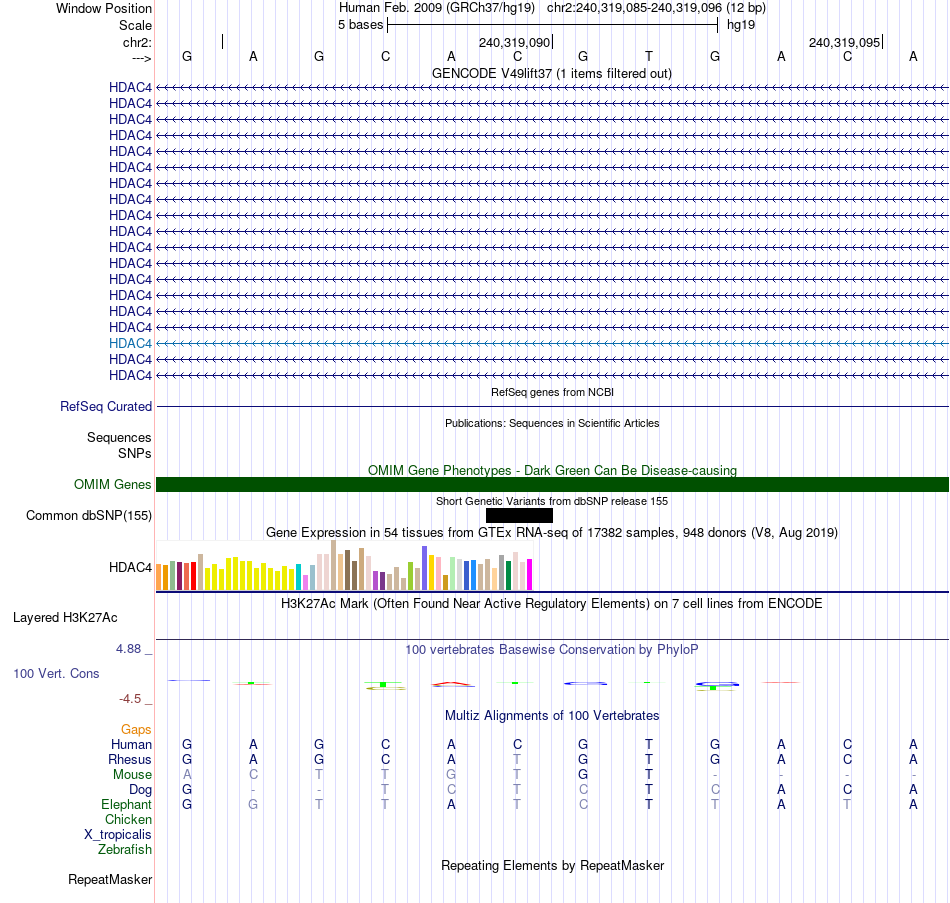
Task: Click the OMIM Gene Phenotypes track title
Action: (x=553, y=470)
